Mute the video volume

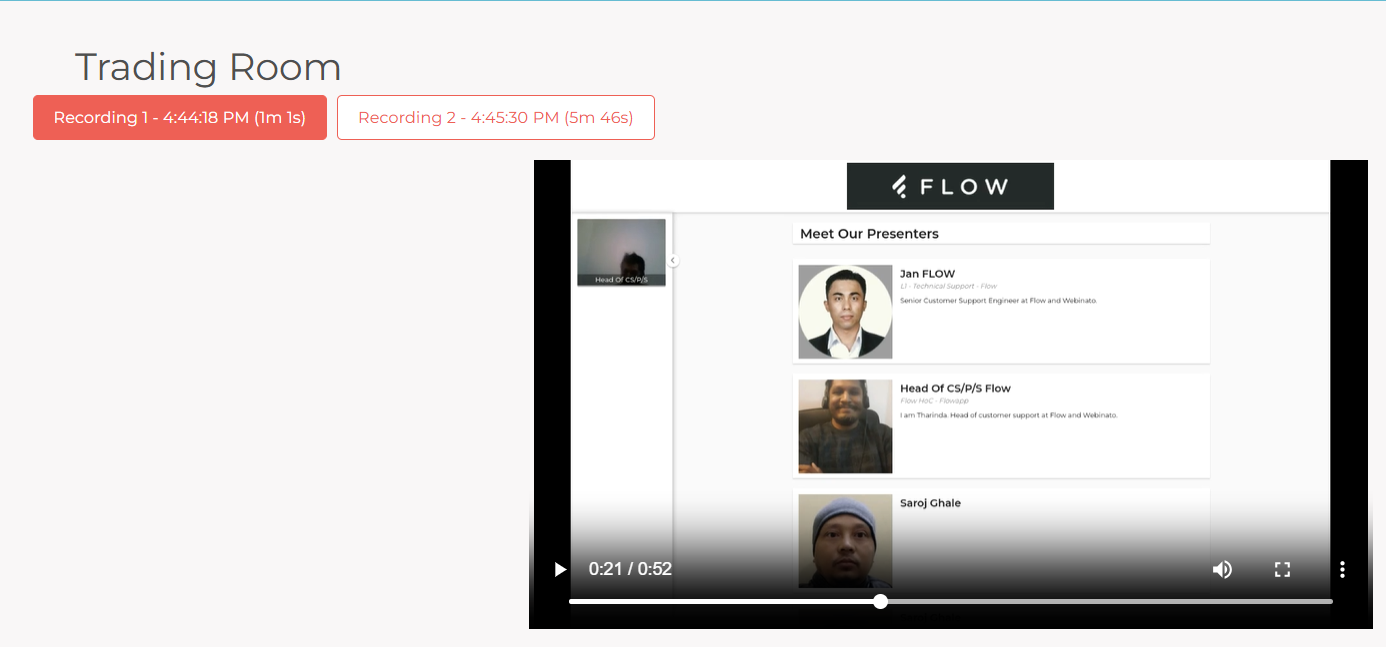1222,569
